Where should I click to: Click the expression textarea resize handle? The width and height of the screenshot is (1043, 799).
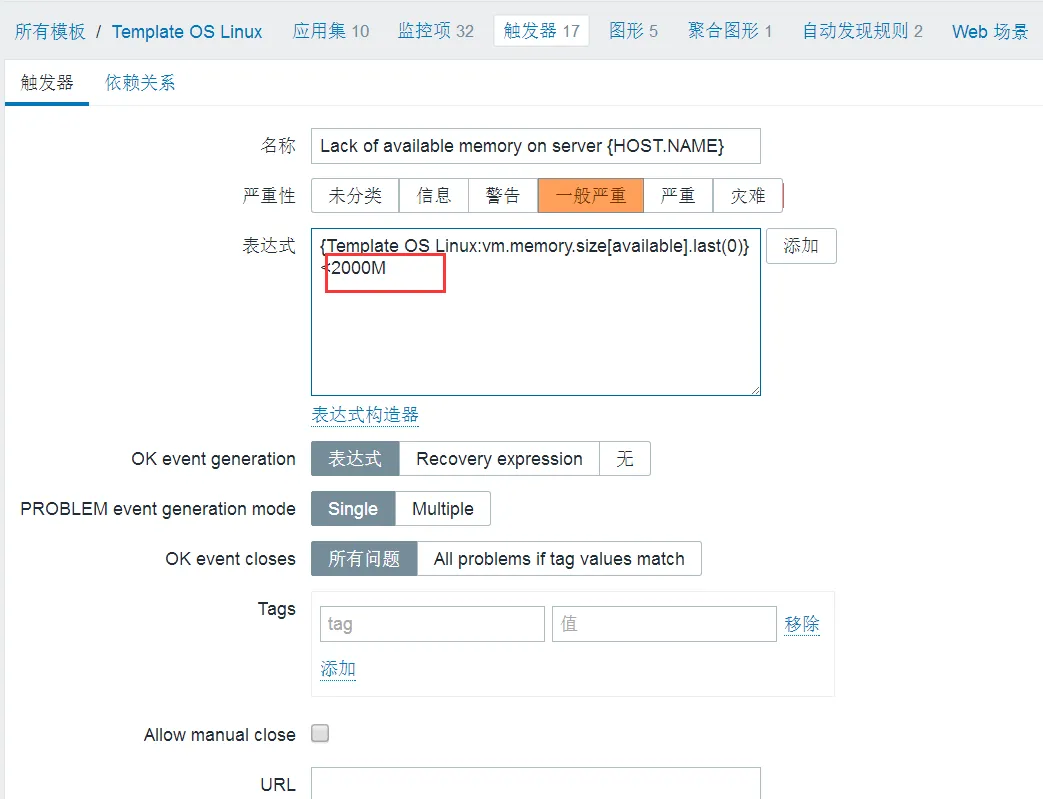point(755,391)
